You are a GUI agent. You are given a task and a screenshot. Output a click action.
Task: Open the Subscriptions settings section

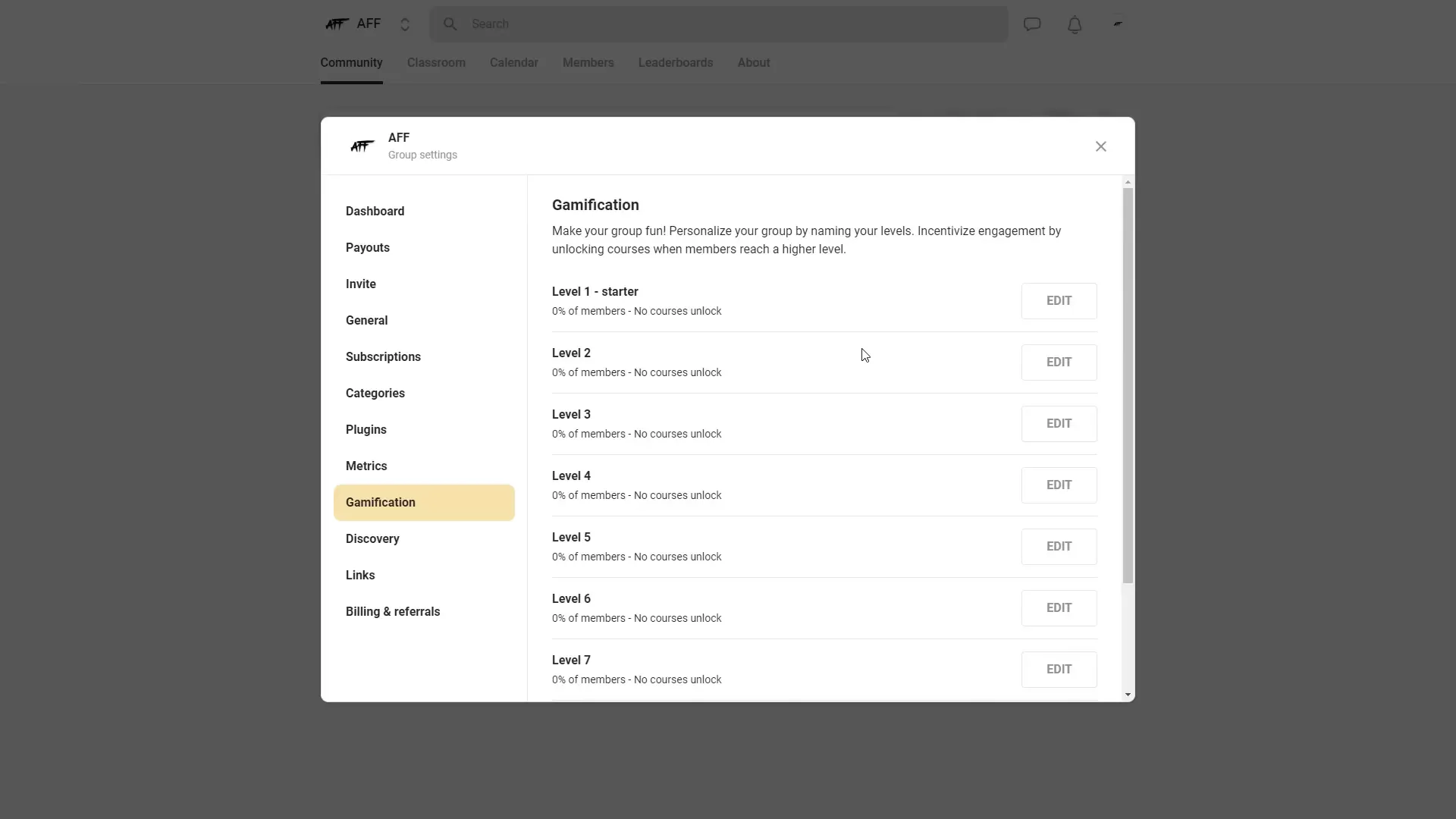tap(424, 357)
